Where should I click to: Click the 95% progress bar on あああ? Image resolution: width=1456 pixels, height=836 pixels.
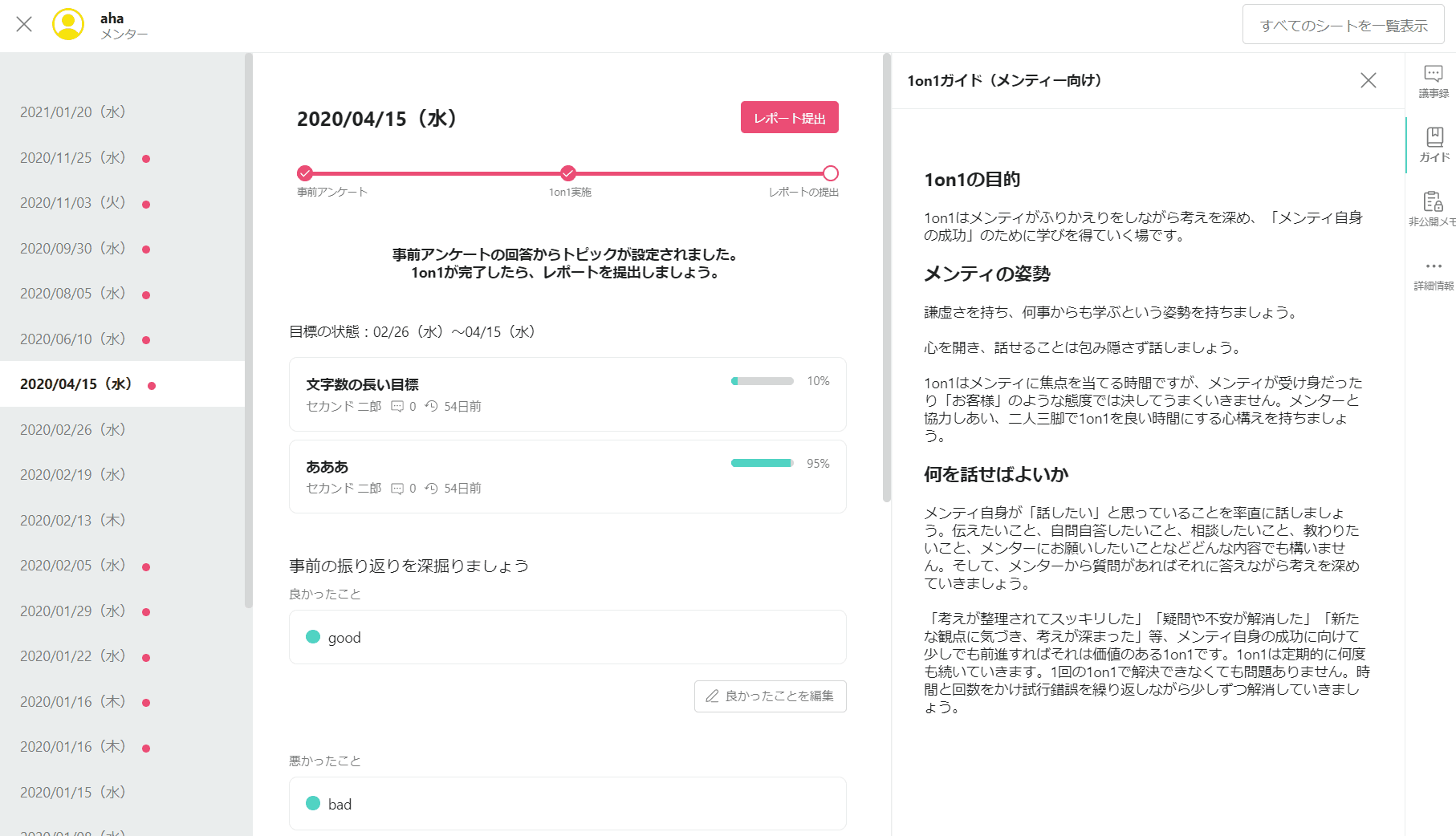[x=762, y=463]
